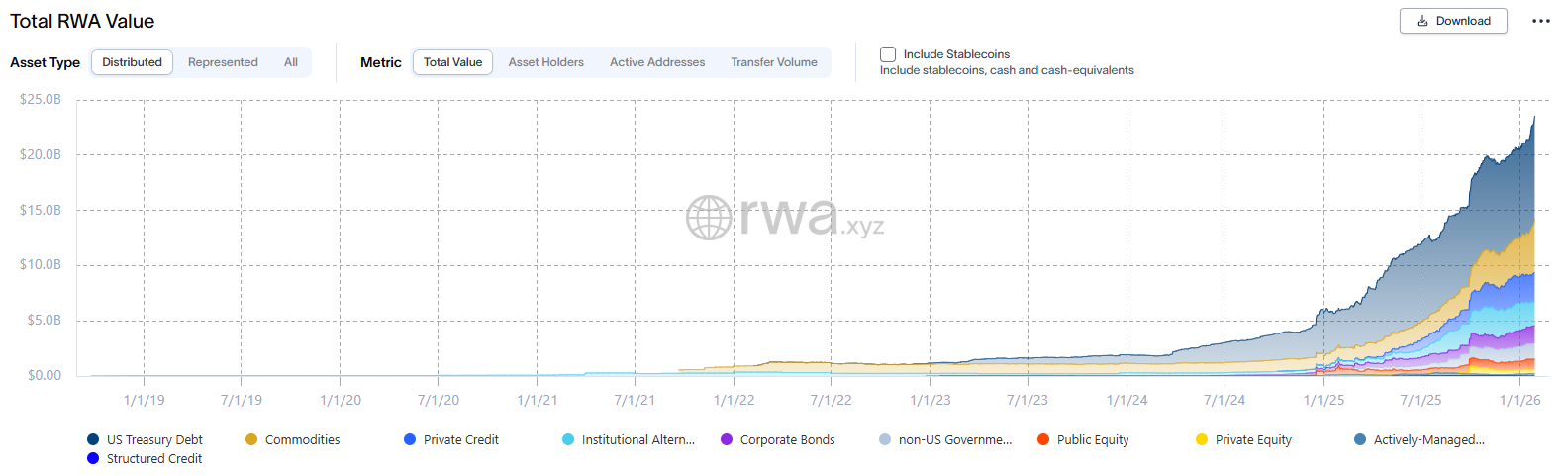Show the Transfer Volume metric

(774, 62)
